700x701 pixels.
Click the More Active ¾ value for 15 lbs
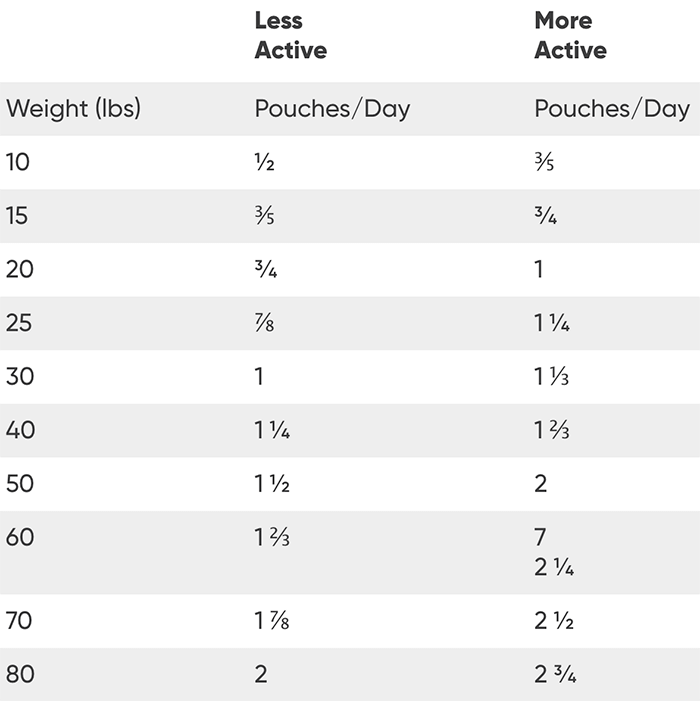click(x=545, y=216)
